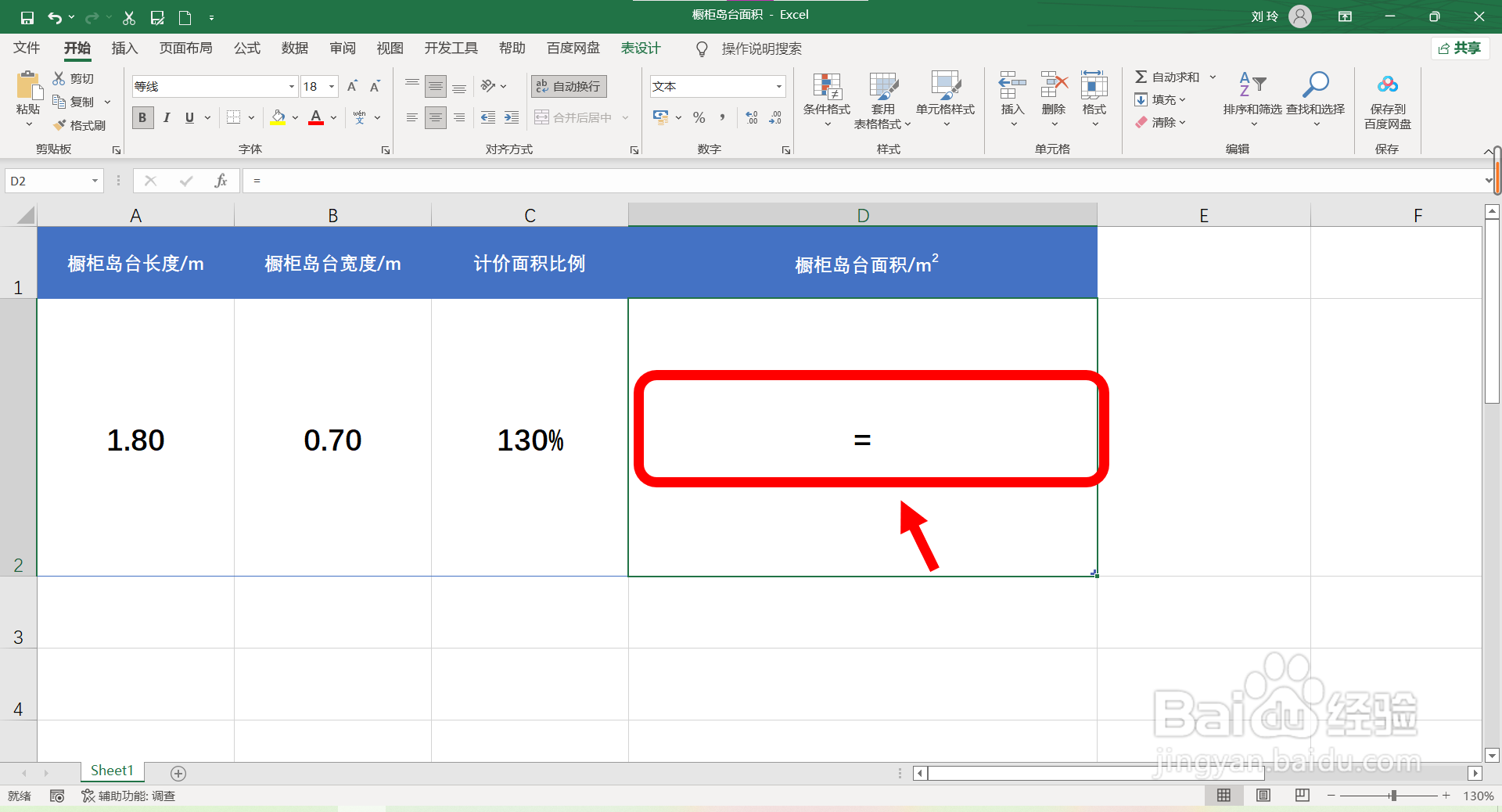Open Conditional Formatting (条件格式)
The height and width of the screenshot is (812, 1502).
click(827, 100)
